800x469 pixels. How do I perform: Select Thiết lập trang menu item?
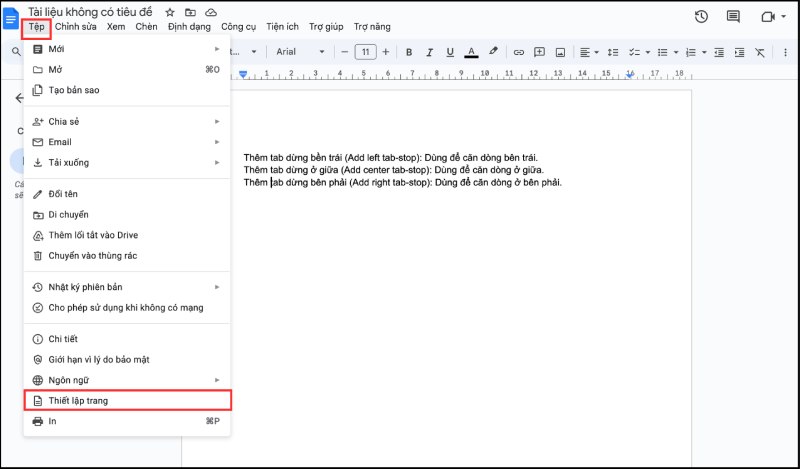coord(126,400)
